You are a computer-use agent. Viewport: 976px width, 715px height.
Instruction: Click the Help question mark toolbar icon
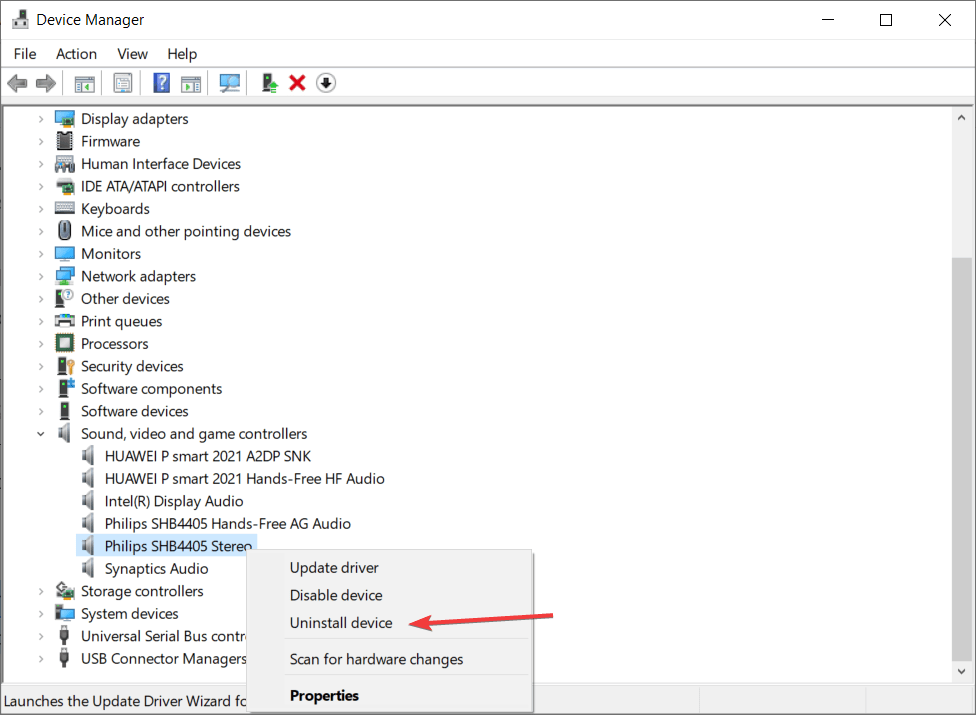161,83
